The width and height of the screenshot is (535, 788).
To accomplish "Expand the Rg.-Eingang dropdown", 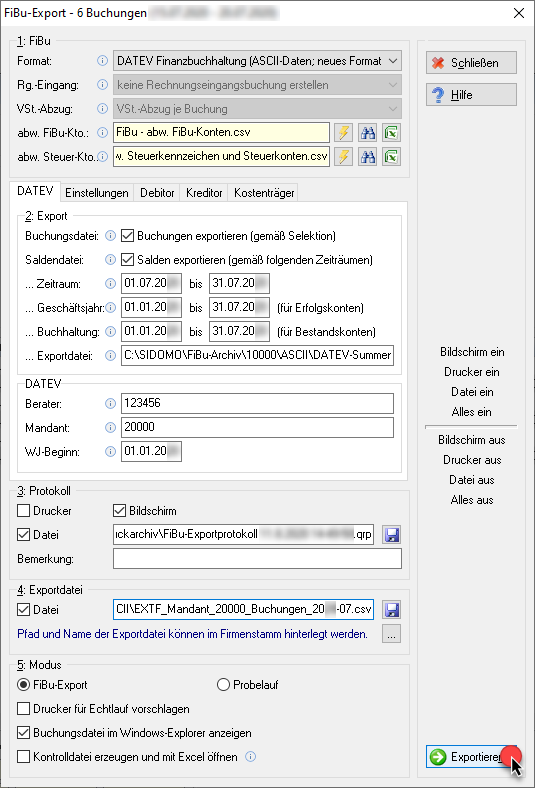I will pyautogui.click(x=257, y=85).
